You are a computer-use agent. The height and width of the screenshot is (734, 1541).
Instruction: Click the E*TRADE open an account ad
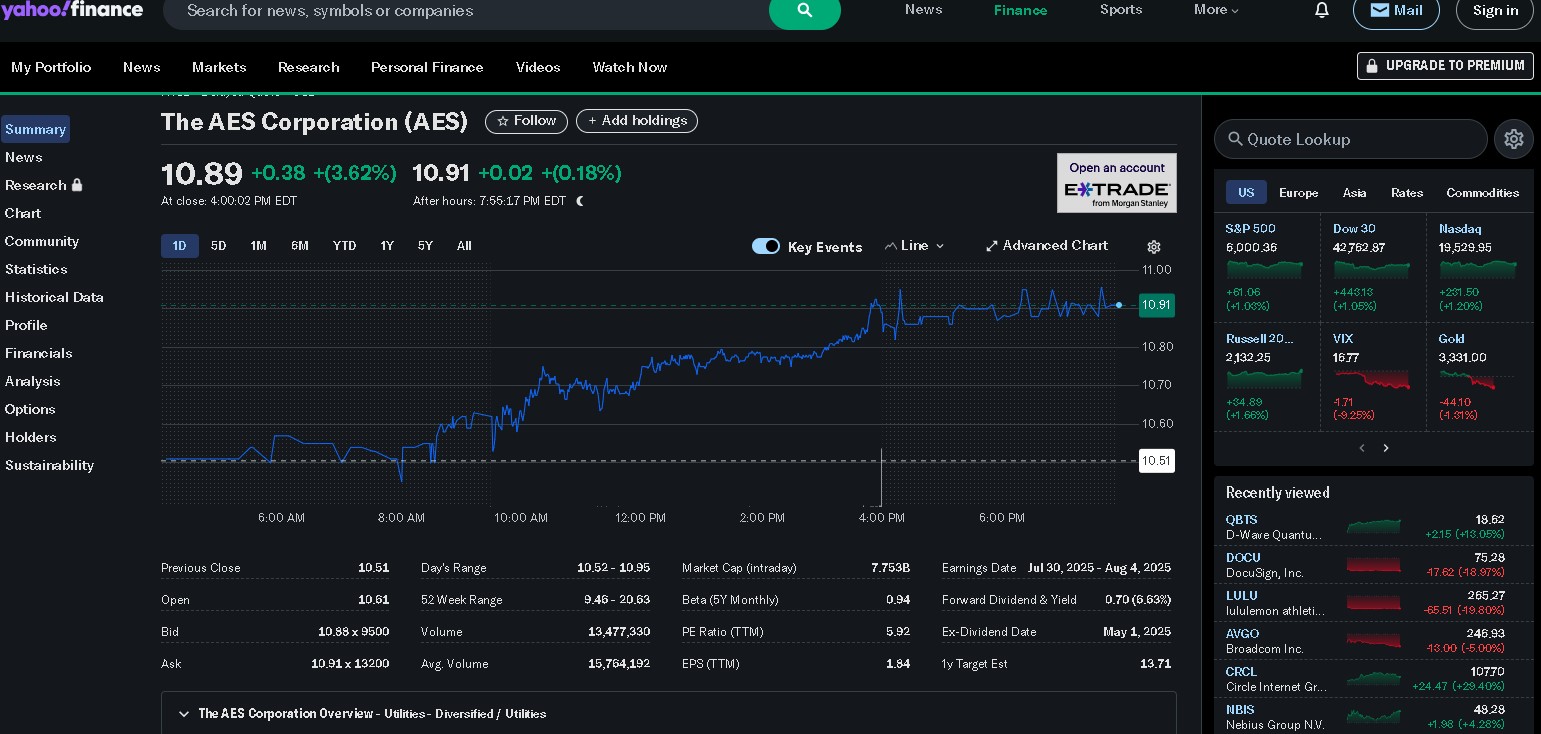1116,183
